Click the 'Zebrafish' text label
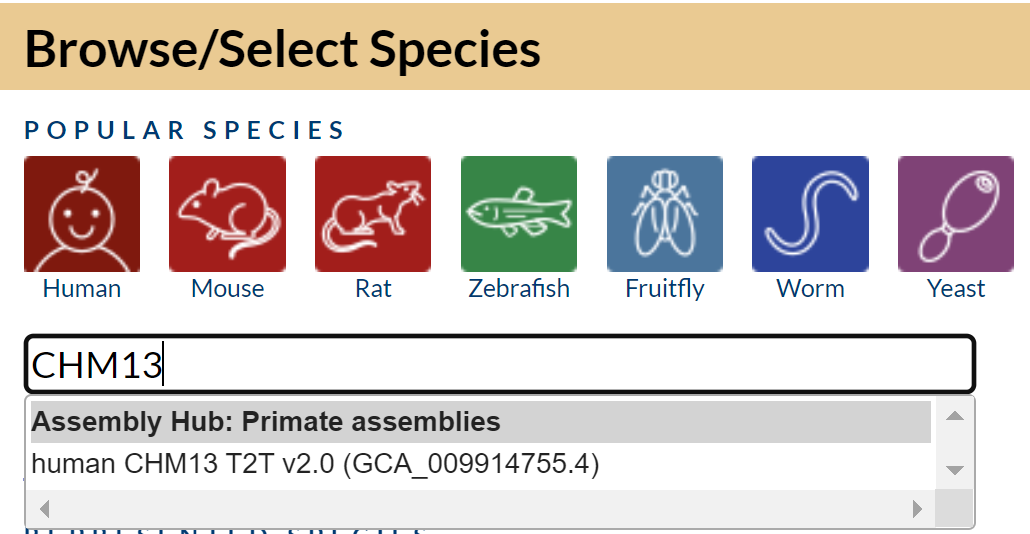The image size is (1030, 534). [519, 289]
